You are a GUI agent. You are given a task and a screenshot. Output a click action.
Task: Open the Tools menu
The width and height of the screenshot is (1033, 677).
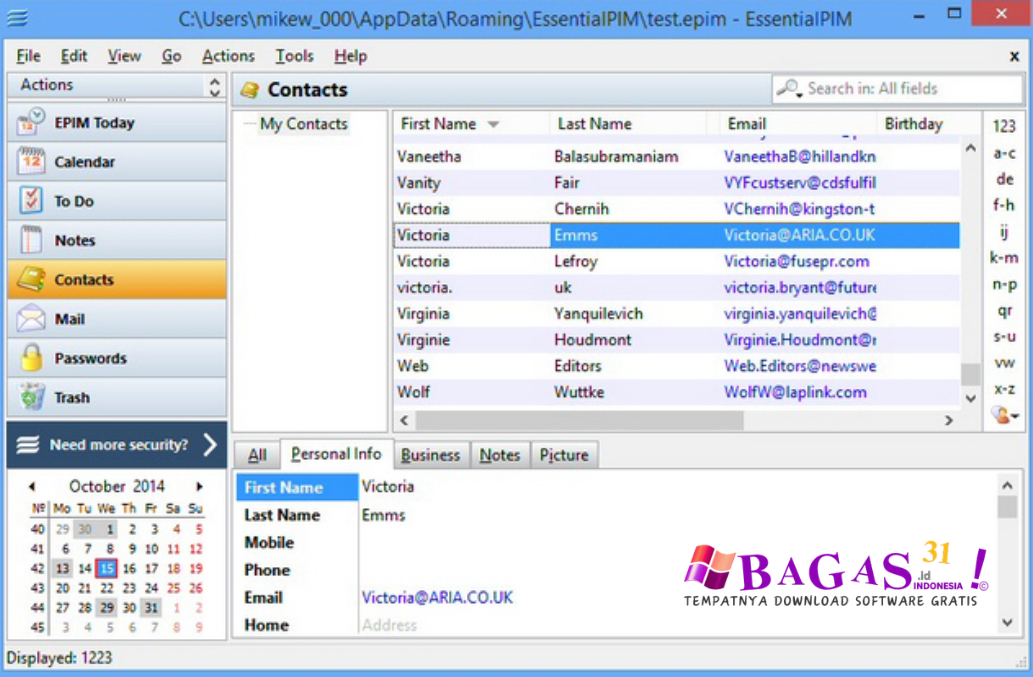click(294, 57)
